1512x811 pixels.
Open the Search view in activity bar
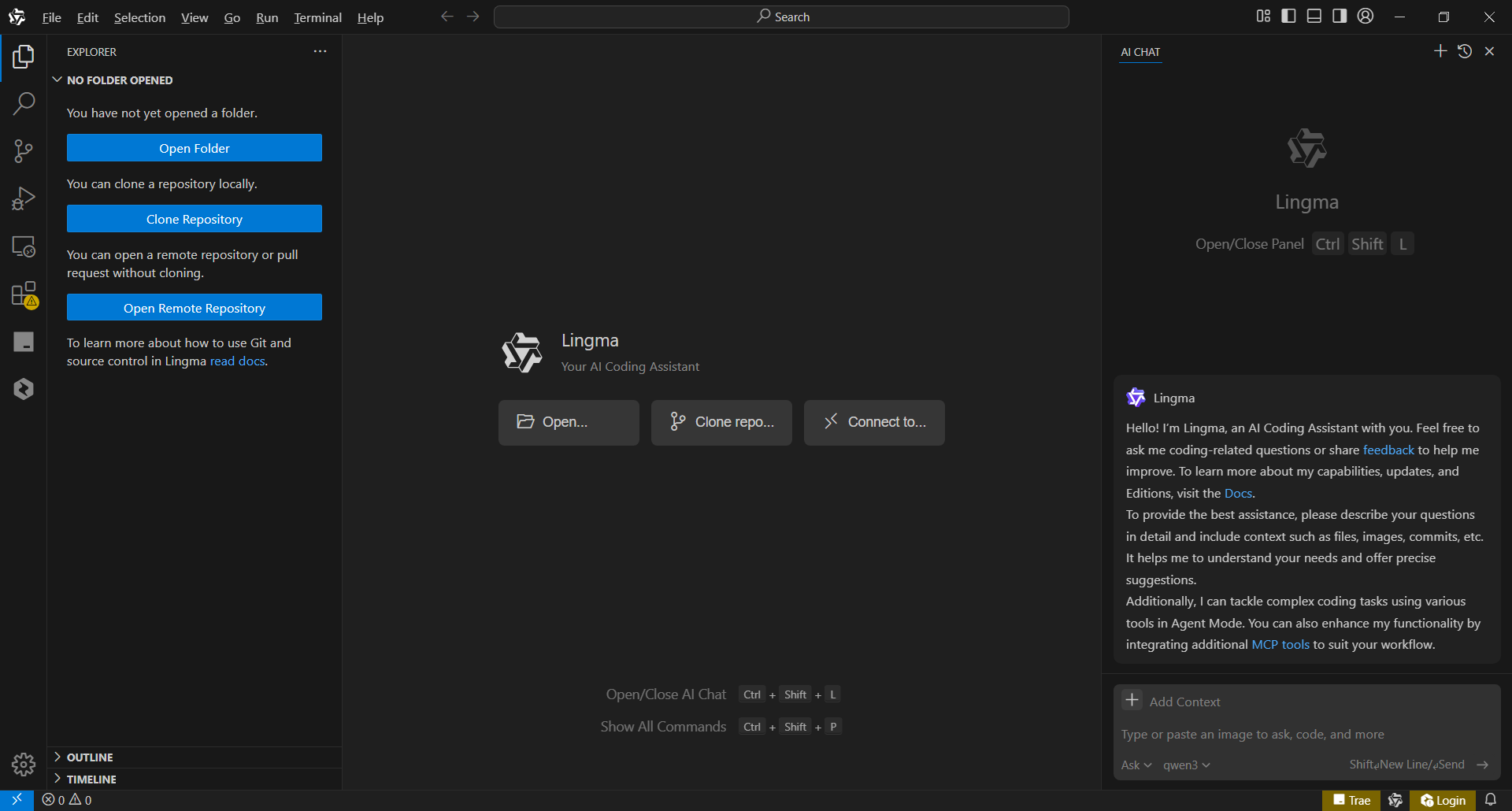pyautogui.click(x=24, y=103)
